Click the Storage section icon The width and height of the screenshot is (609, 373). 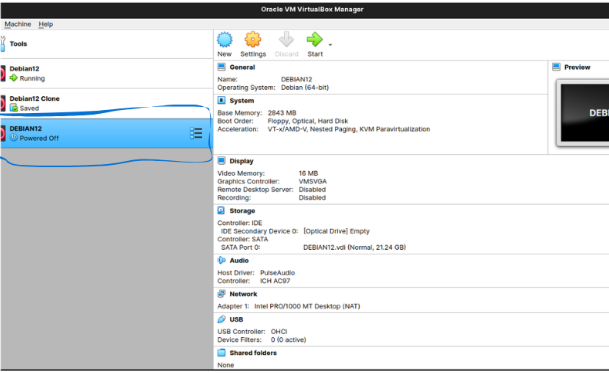pos(221,211)
